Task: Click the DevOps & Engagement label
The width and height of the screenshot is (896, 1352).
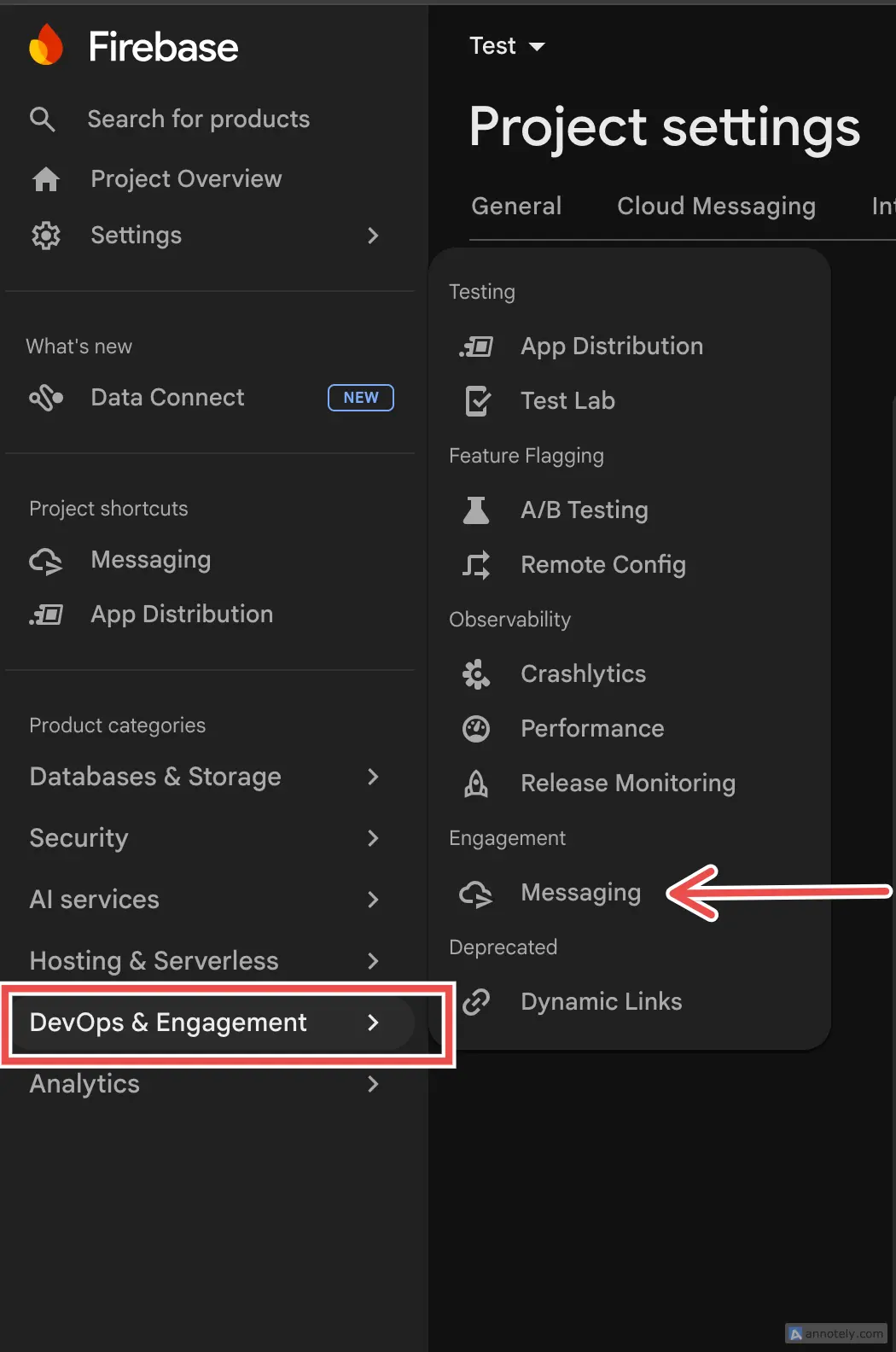Action: [168, 1023]
